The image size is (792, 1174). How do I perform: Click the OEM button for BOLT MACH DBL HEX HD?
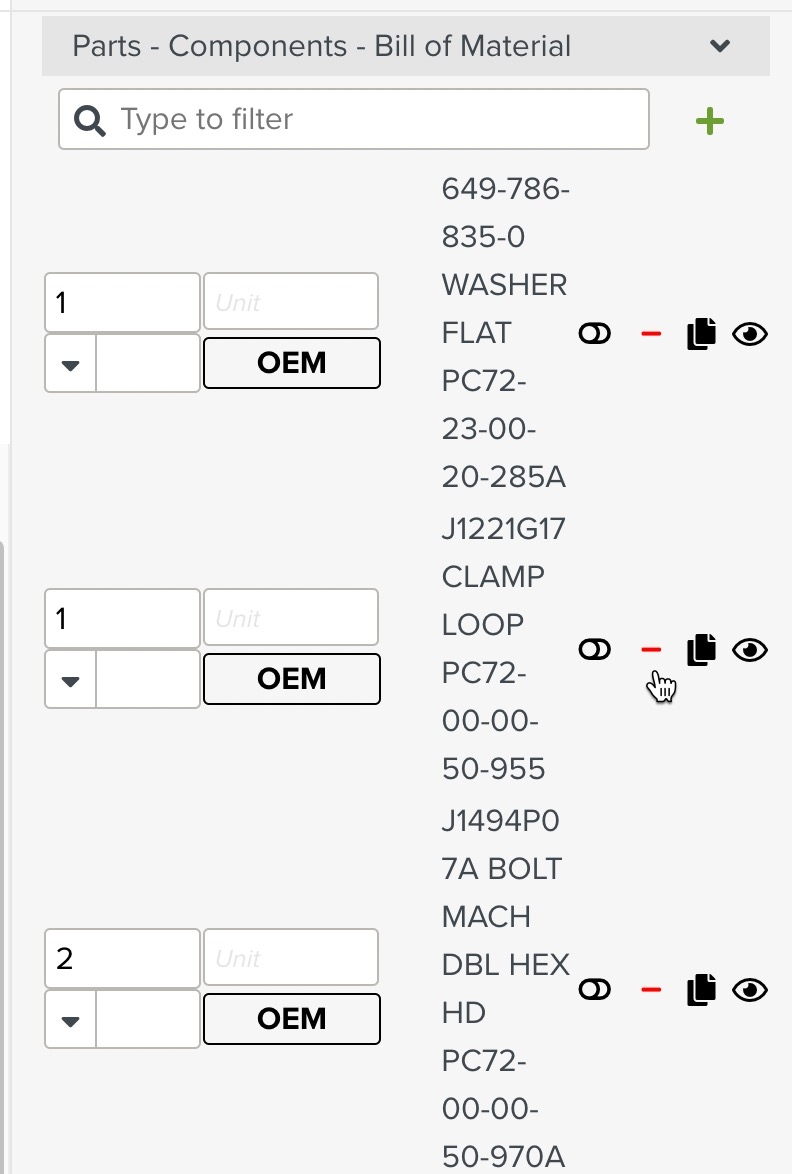pos(291,1018)
